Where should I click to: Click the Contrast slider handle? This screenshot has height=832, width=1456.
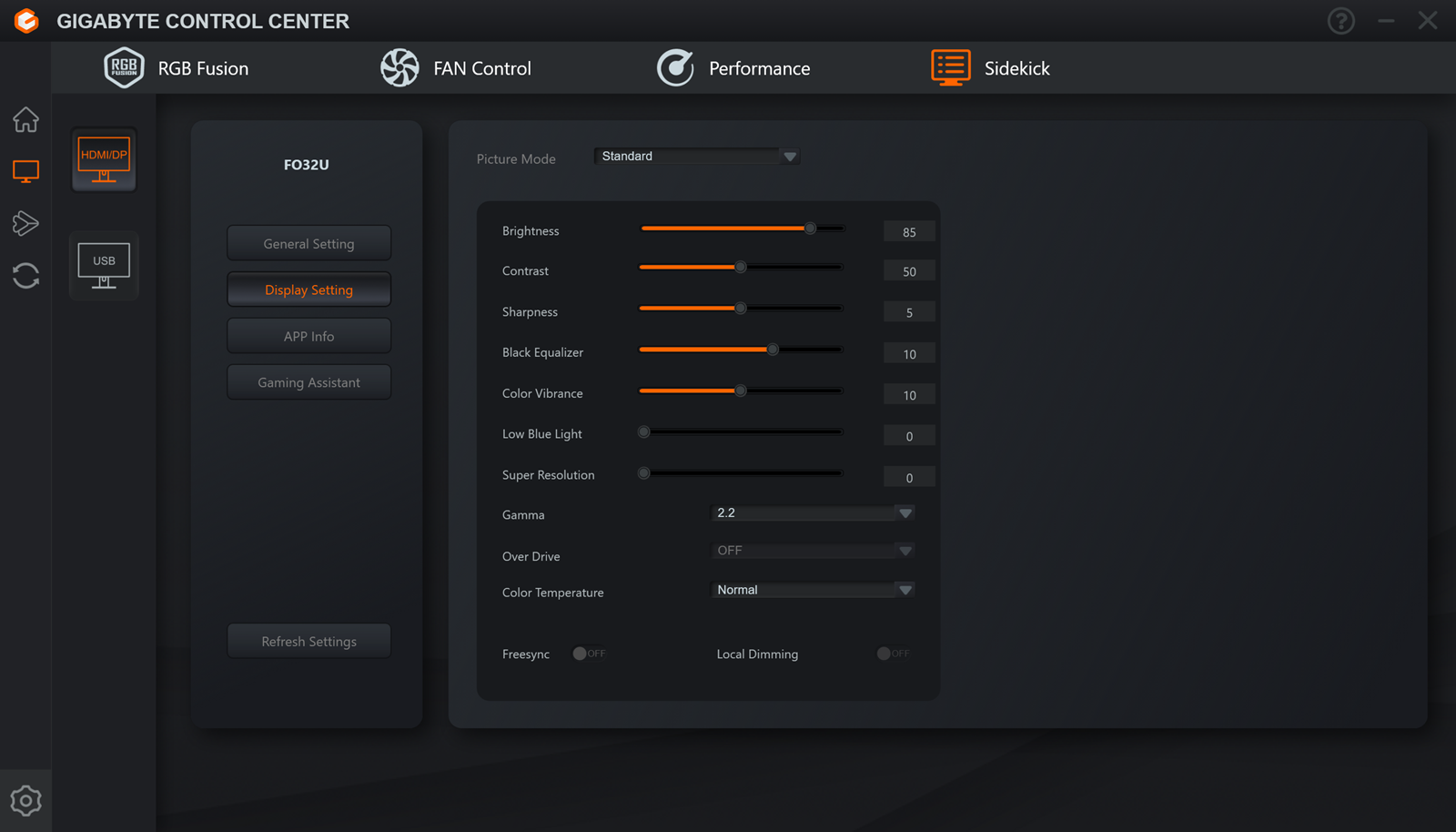point(741,268)
